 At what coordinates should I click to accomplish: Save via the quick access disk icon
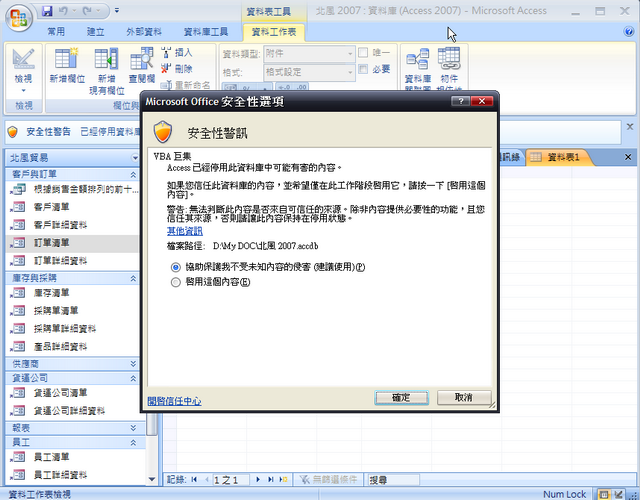[x=47, y=11]
